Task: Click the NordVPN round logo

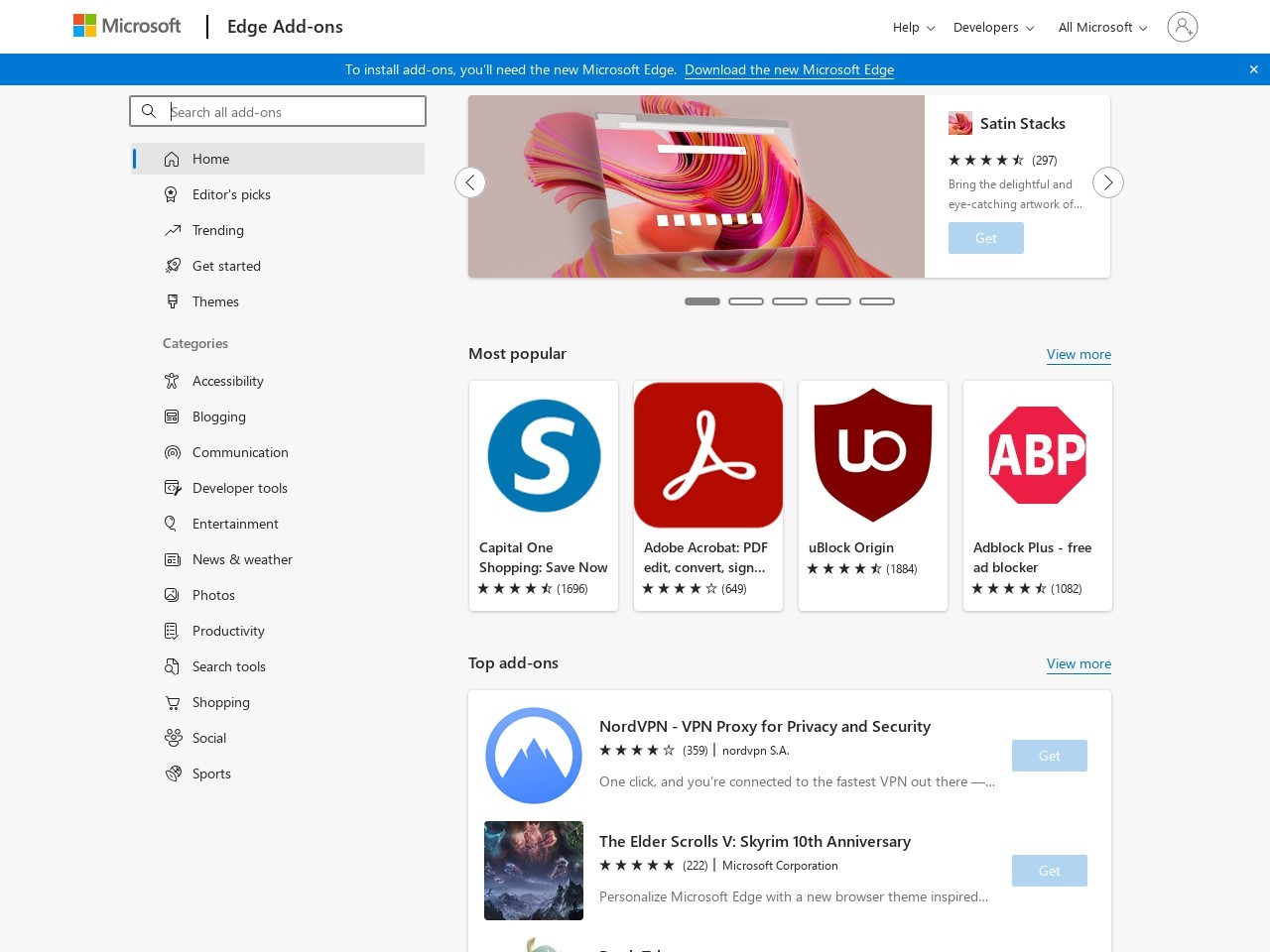Action: (x=534, y=756)
